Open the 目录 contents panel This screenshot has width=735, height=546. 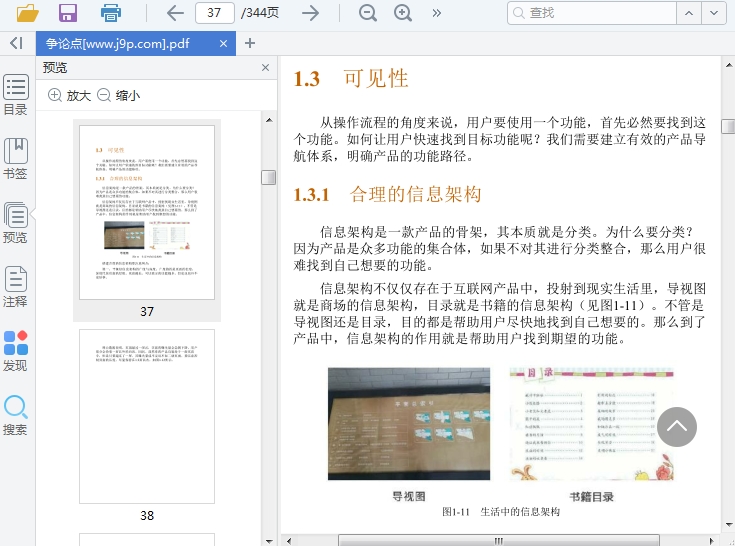pos(15,95)
